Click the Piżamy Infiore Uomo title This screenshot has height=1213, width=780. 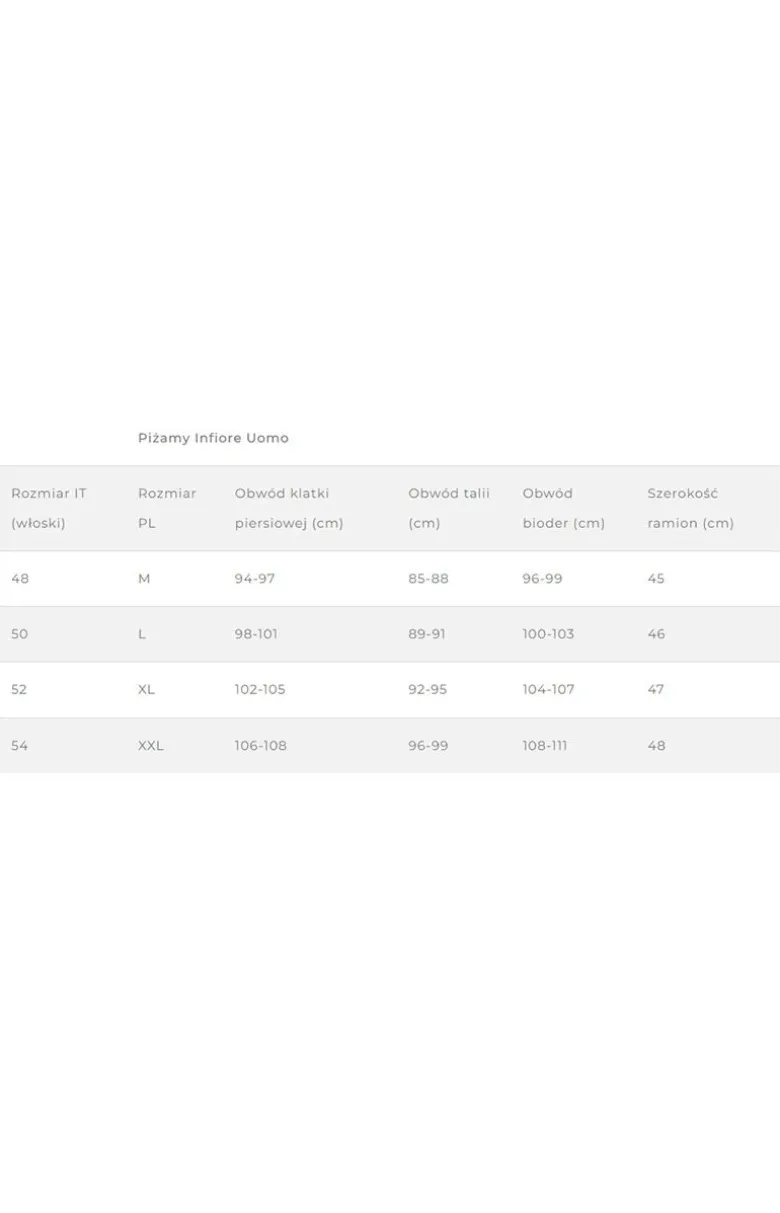[x=213, y=438]
